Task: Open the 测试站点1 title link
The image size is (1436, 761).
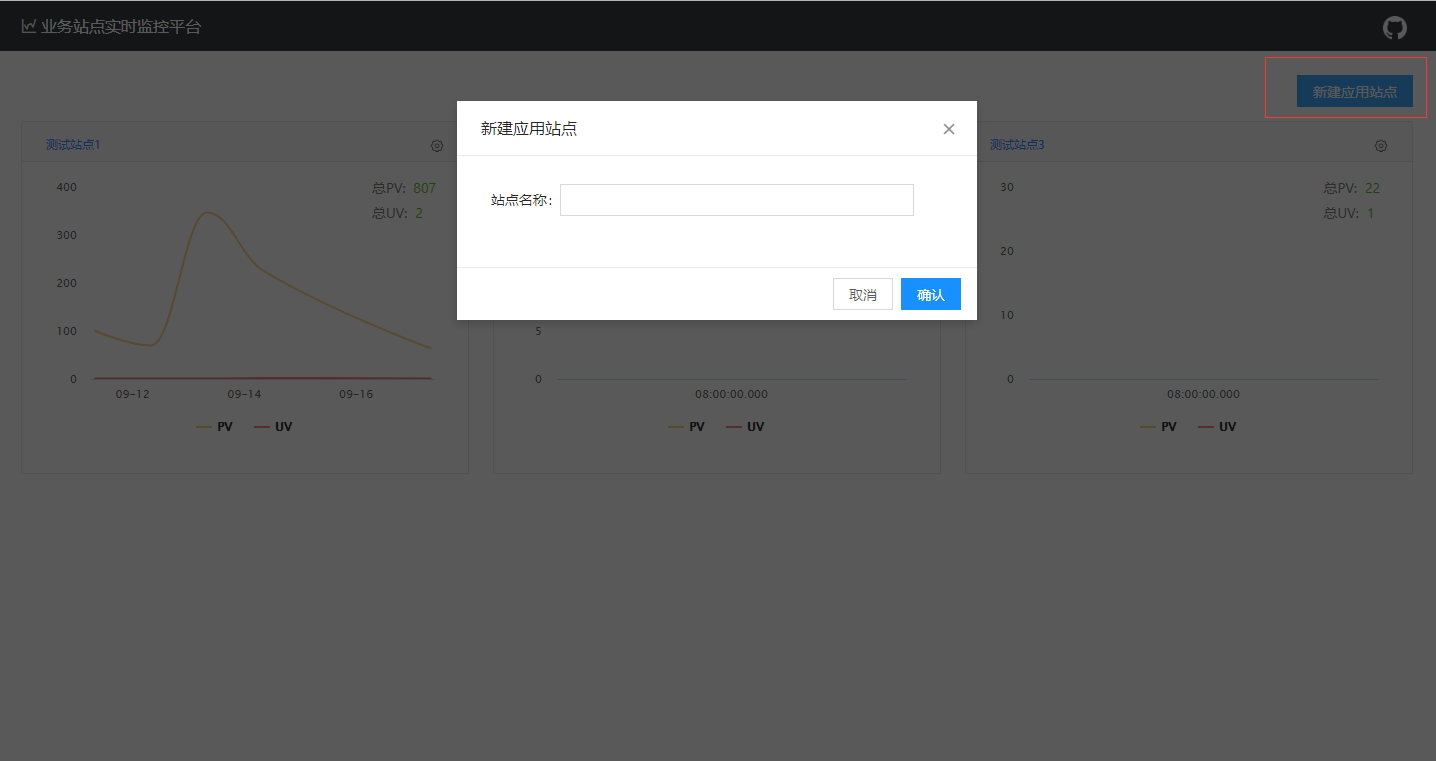Action: tap(73, 145)
